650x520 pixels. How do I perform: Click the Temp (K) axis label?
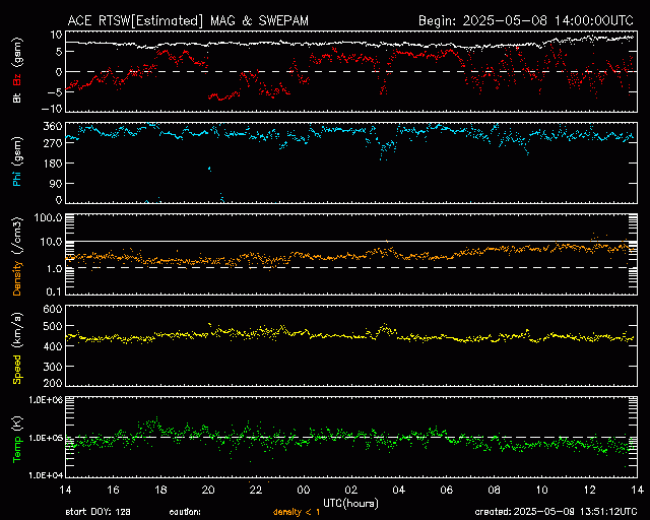(x=17, y=439)
